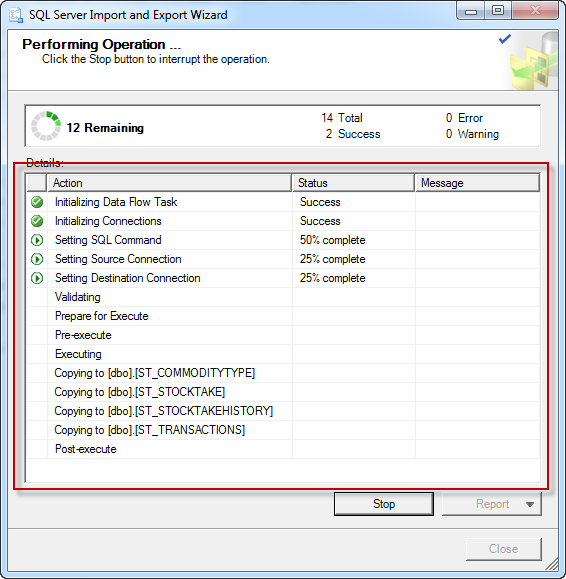Click the green success icon for Initializing Data Flow Task

coord(37,202)
